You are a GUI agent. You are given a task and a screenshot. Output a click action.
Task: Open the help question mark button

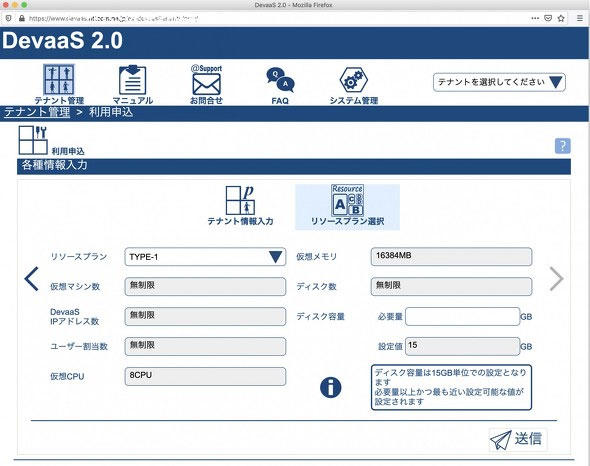coord(563,146)
